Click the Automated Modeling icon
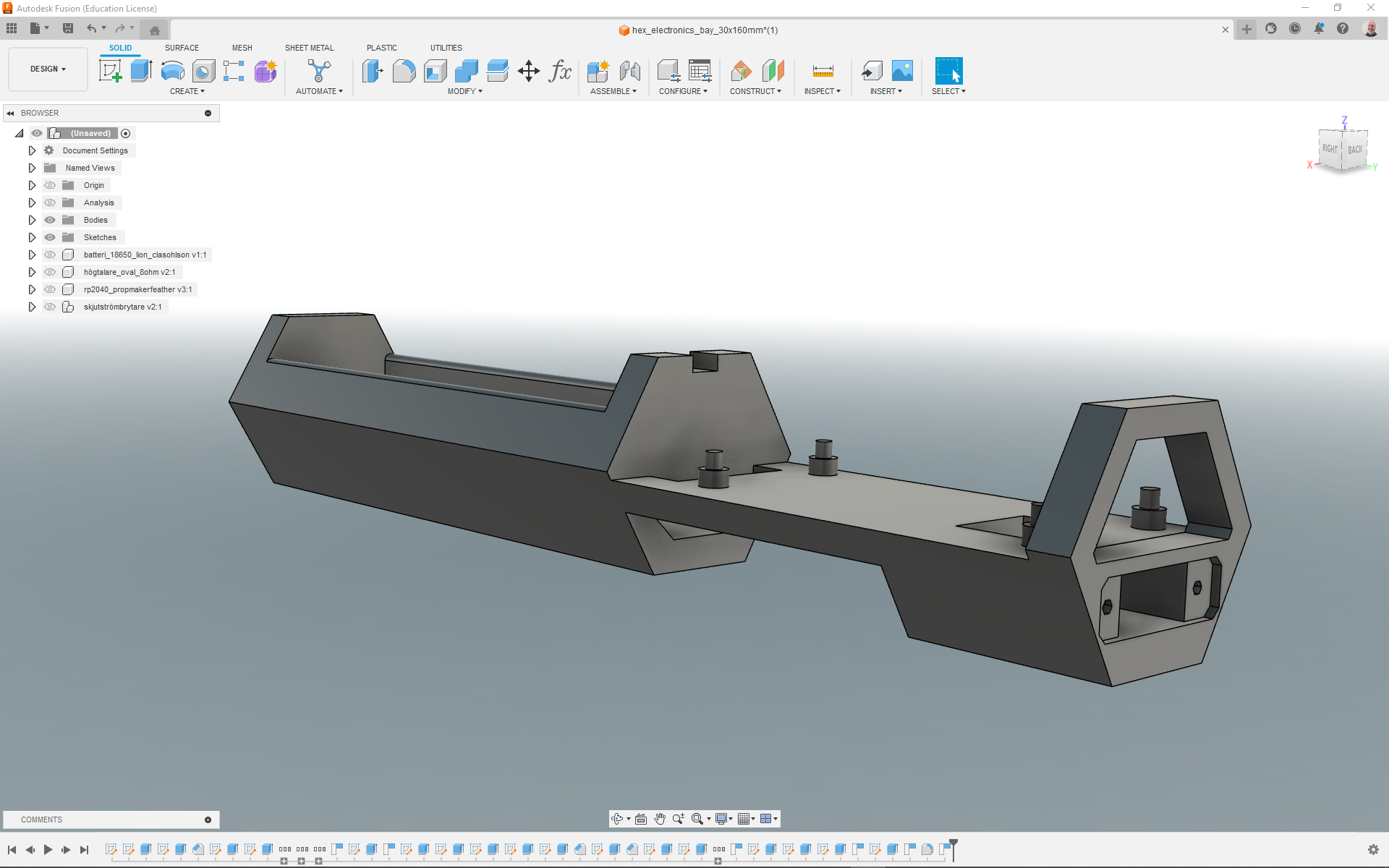 point(319,71)
